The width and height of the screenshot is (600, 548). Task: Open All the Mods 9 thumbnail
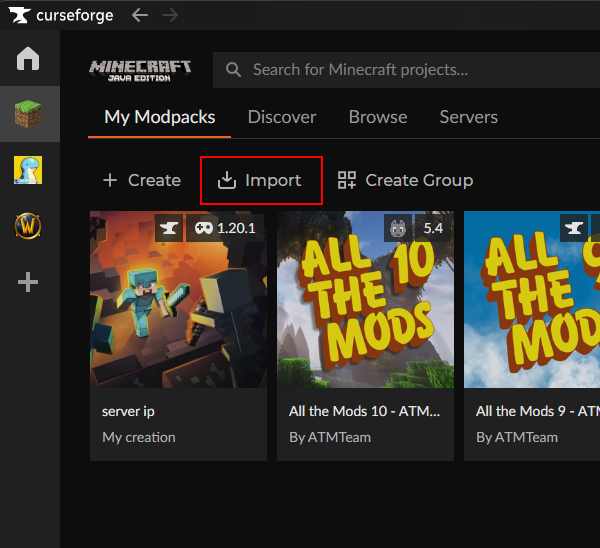tap(532, 300)
